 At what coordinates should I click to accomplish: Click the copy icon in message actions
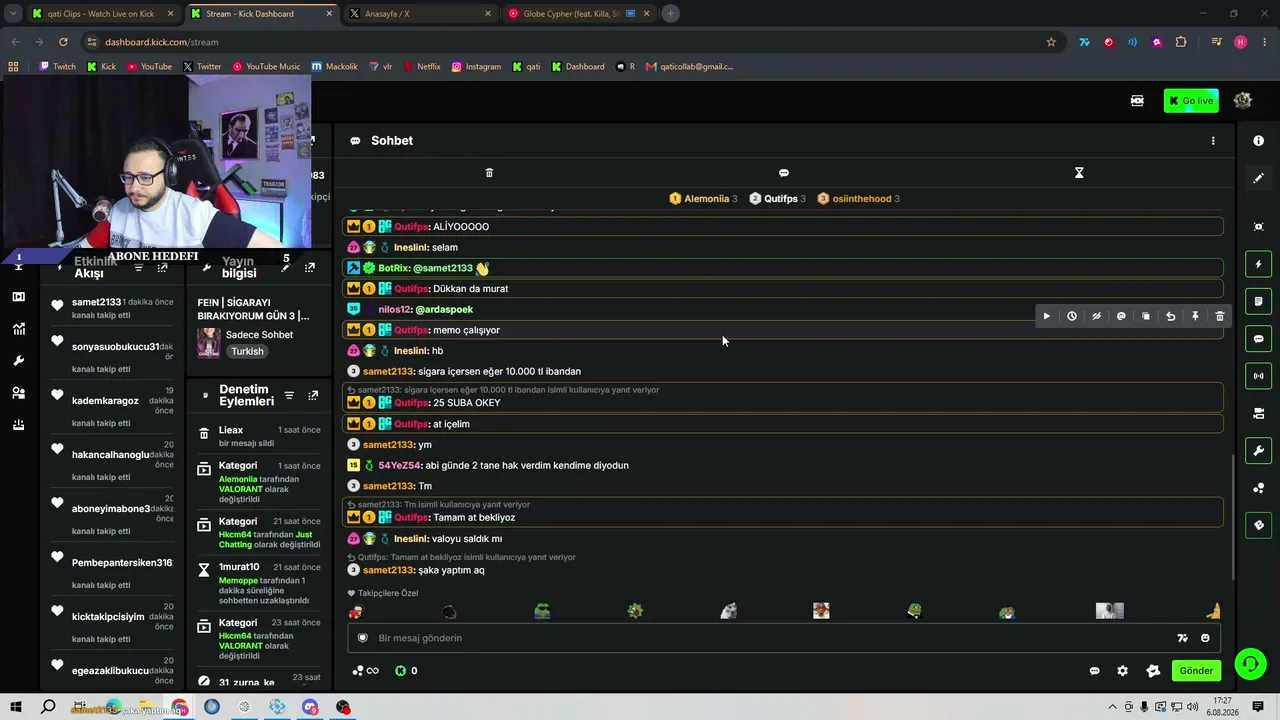click(x=1146, y=316)
